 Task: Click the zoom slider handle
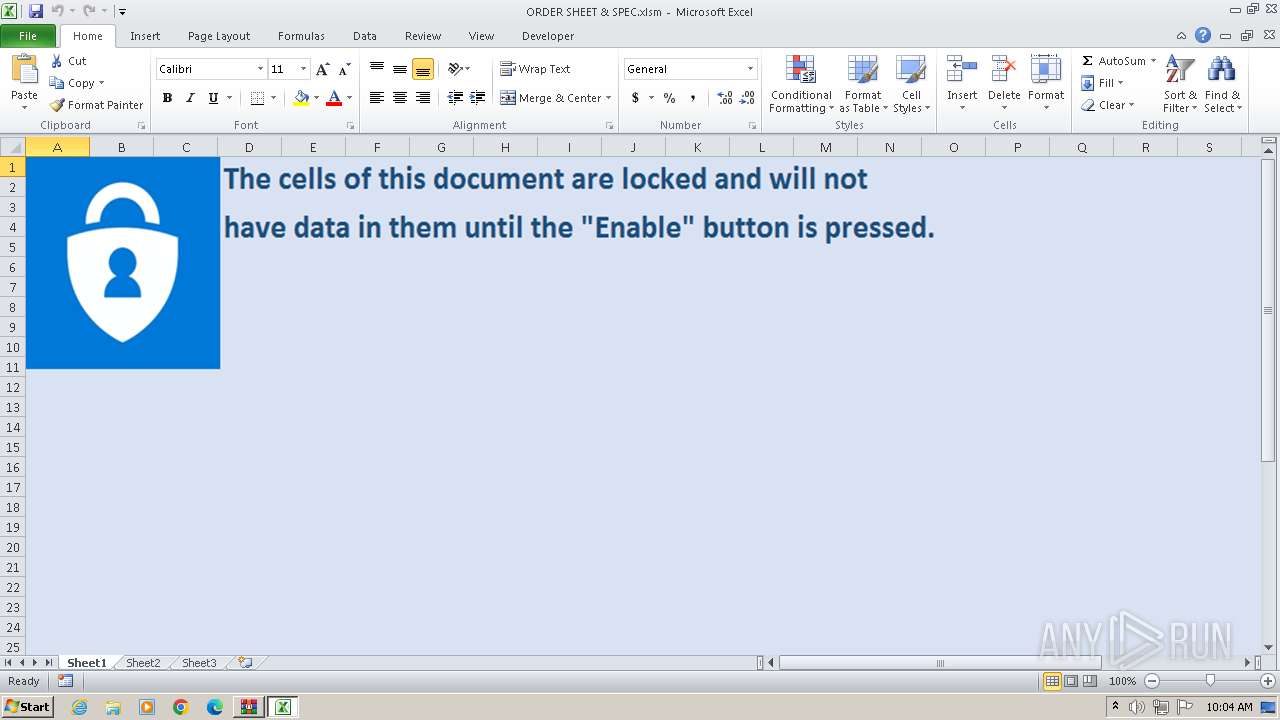tap(1210, 681)
